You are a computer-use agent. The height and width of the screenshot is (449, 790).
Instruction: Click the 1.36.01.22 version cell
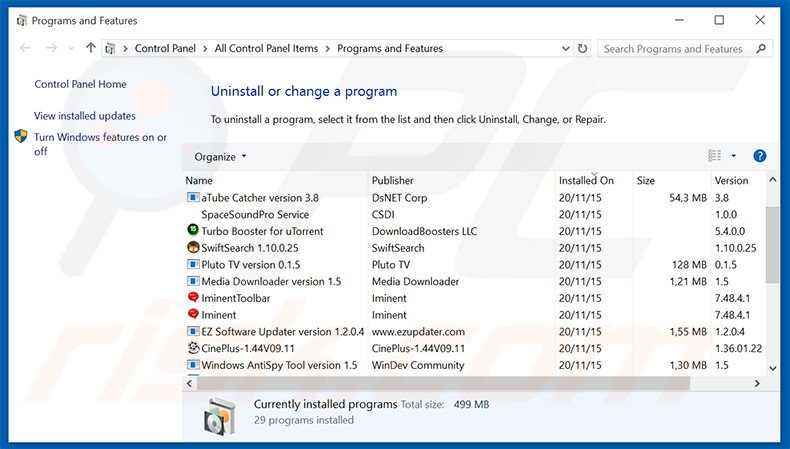coord(738,348)
